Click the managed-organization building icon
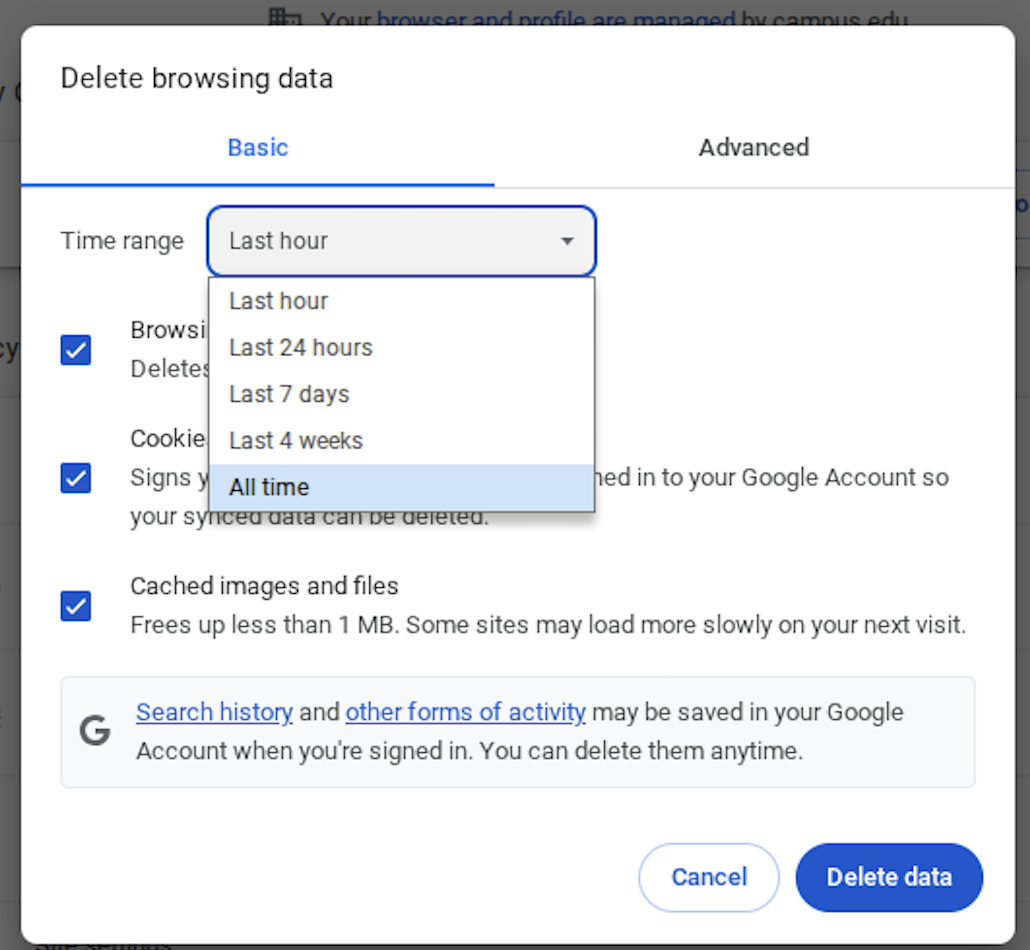Viewport: 1030px width, 950px height. click(x=286, y=18)
